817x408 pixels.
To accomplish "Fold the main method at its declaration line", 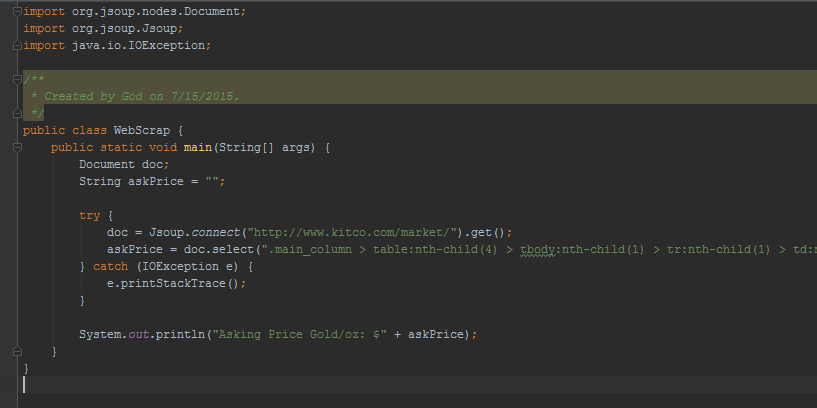I will pyautogui.click(x=18, y=147).
